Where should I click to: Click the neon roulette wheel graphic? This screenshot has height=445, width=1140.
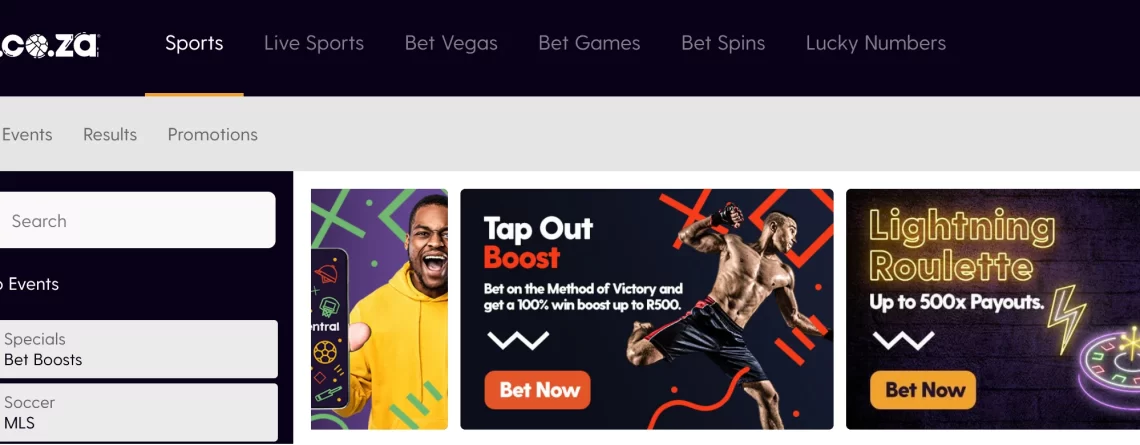tap(1109, 369)
